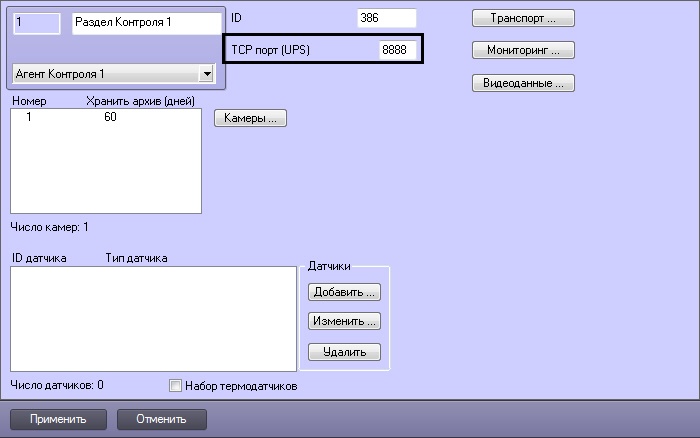This screenshot has height=438, width=700.
Task: Open the Мониторинг settings
Action: point(523,49)
